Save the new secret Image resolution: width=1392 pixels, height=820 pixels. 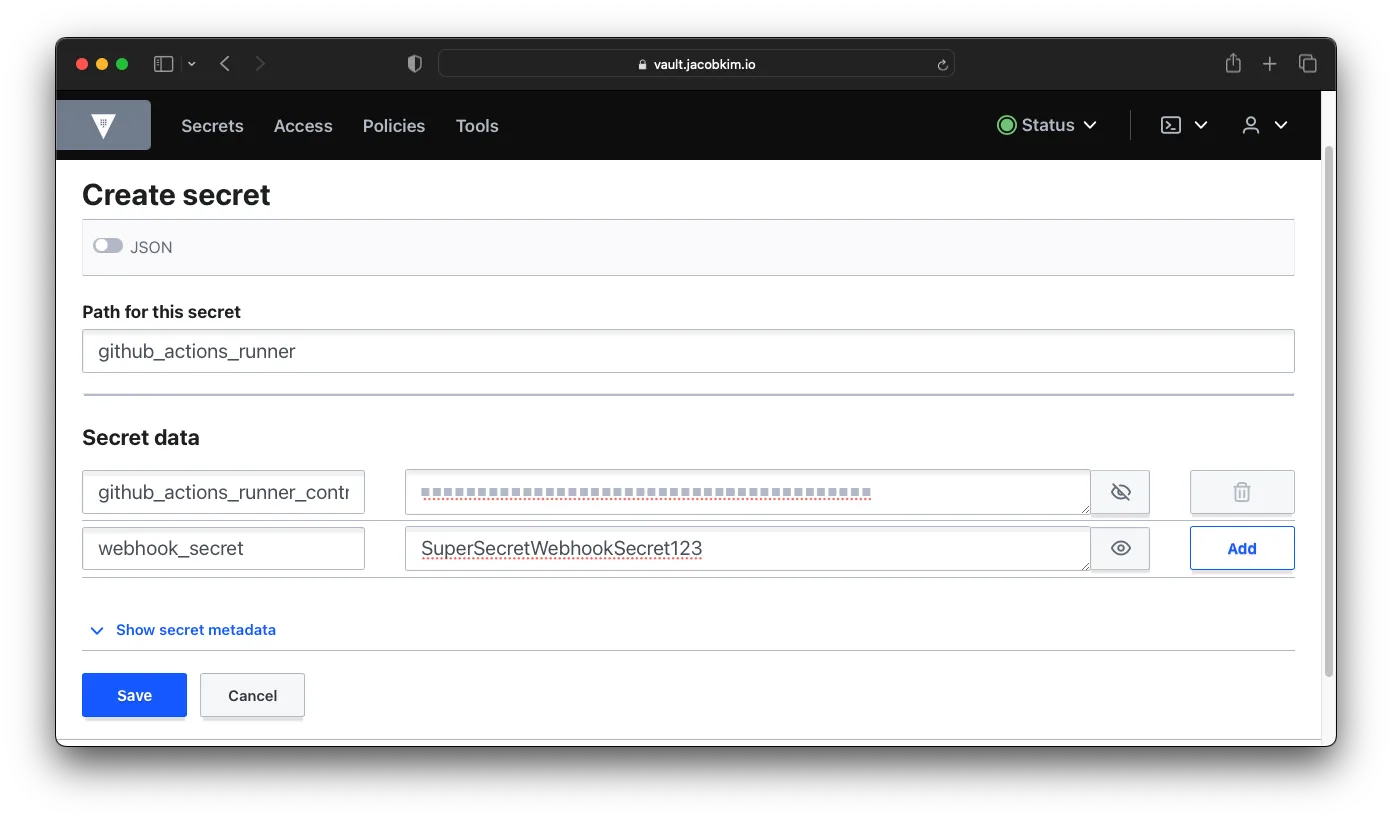(x=134, y=695)
